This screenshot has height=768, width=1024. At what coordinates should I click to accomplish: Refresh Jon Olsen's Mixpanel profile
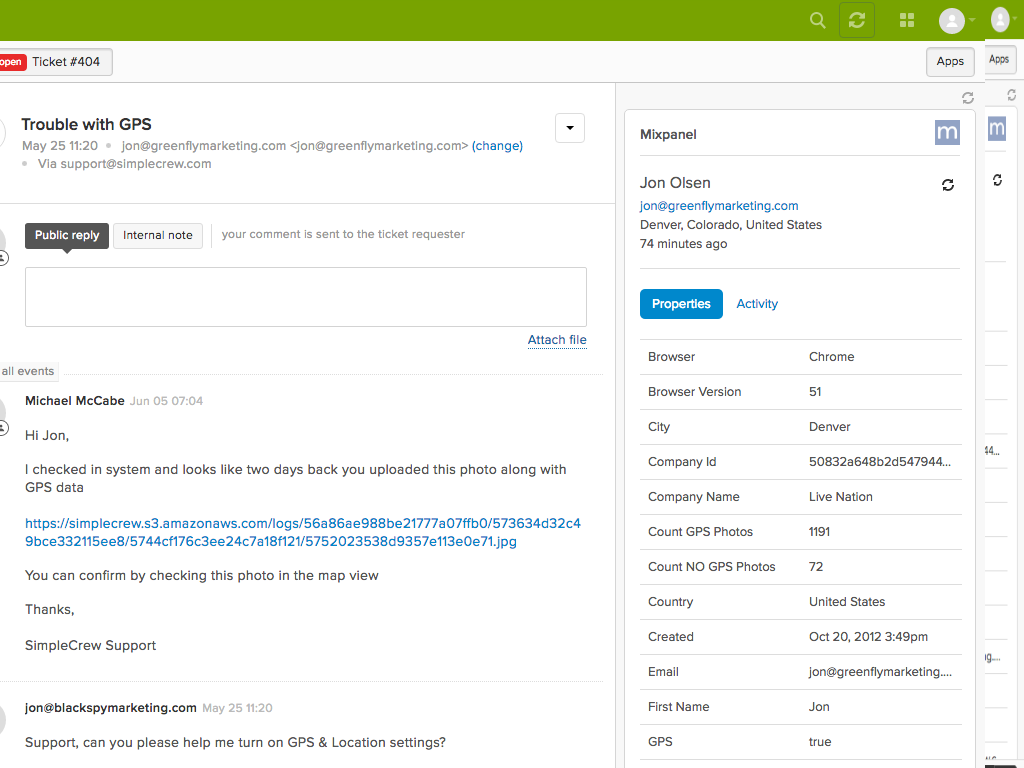948,185
